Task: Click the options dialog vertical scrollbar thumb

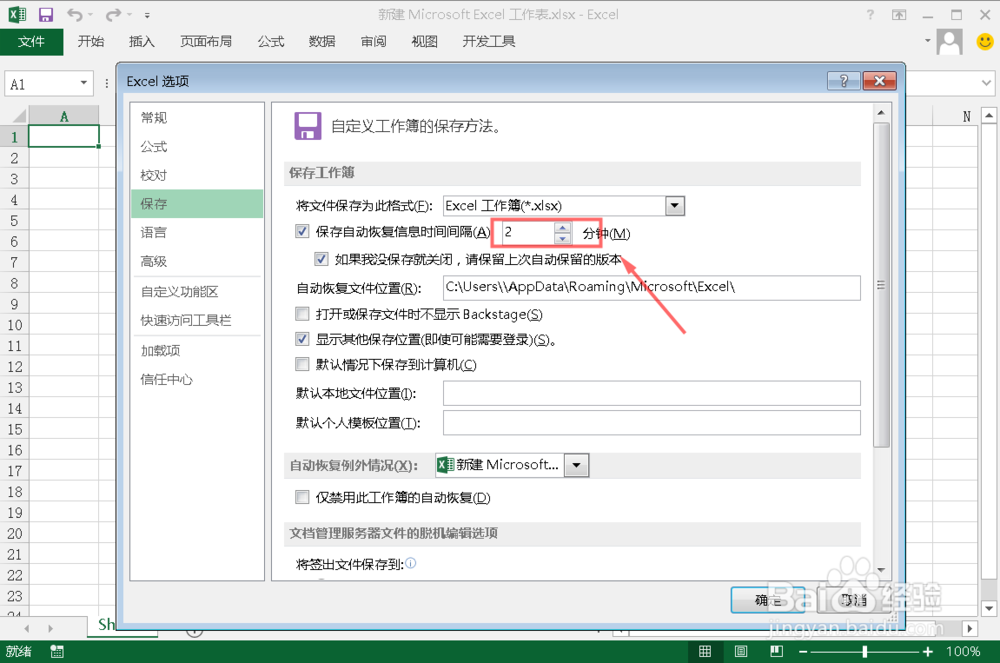Action: pyautogui.click(x=881, y=285)
